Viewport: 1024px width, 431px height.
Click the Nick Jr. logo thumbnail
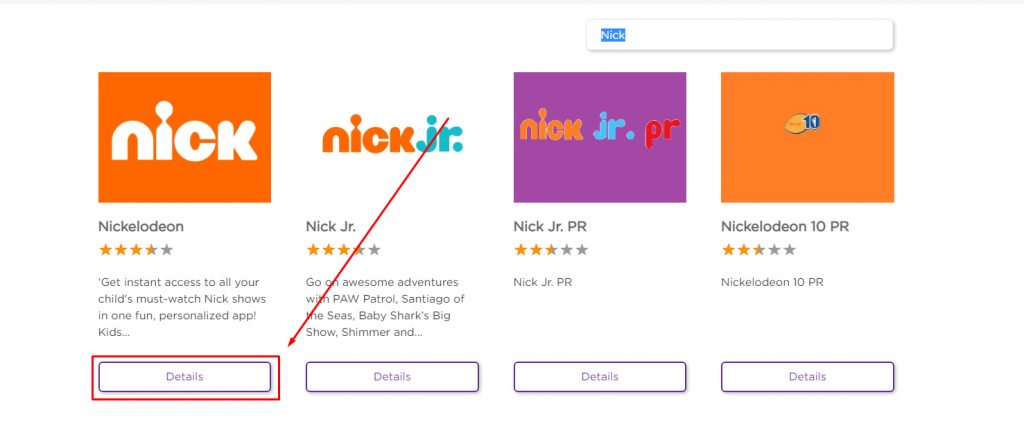tap(392, 137)
